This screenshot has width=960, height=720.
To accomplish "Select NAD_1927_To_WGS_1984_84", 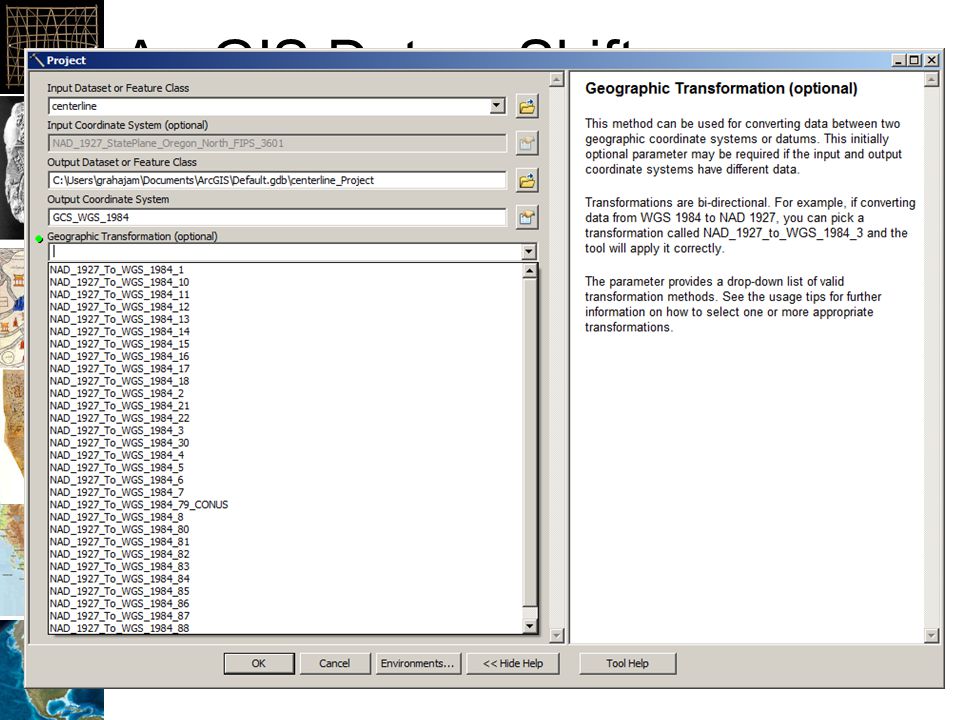I will [286, 579].
